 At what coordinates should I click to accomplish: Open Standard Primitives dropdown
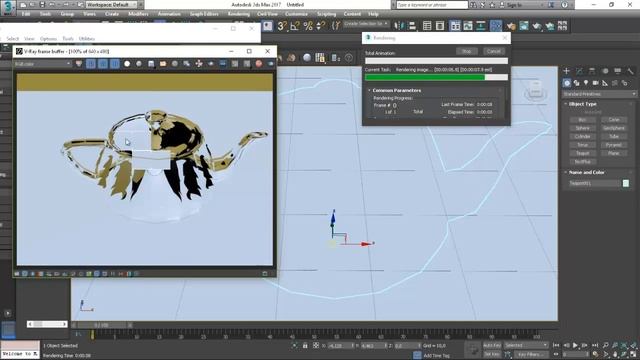pyautogui.click(x=598, y=94)
